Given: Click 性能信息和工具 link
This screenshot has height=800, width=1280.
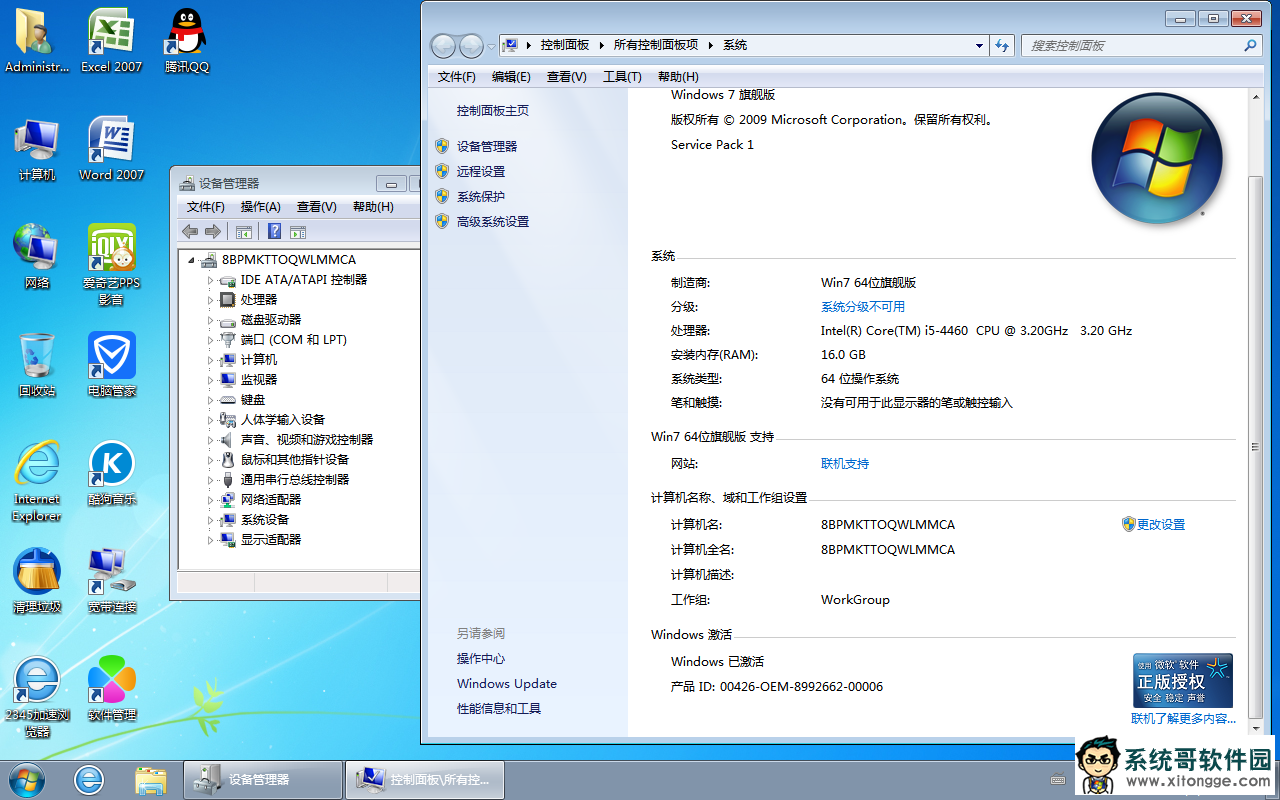Looking at the screenshot, I should coord(499,709).
